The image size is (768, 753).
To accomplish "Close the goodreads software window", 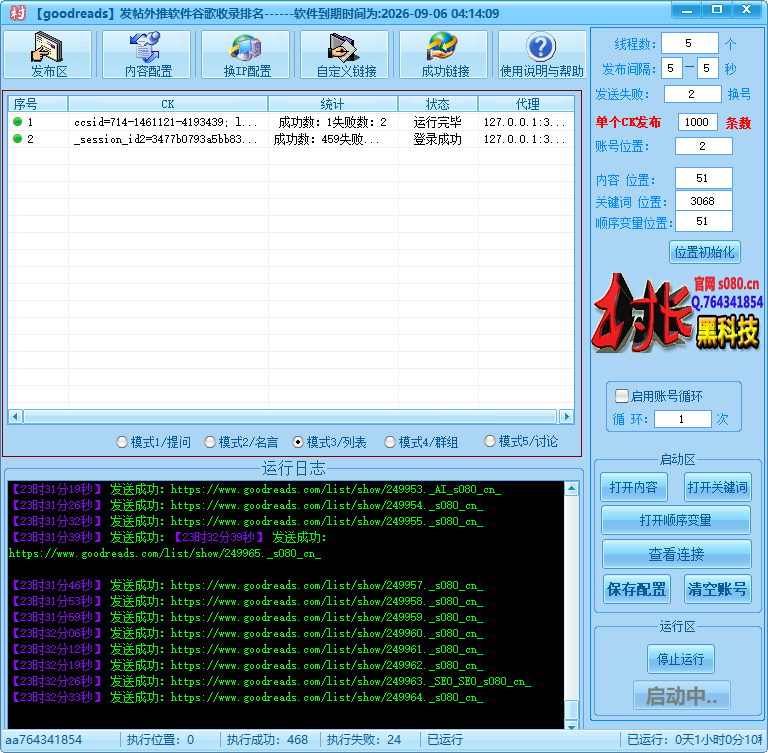I will (x=746, y=10).
